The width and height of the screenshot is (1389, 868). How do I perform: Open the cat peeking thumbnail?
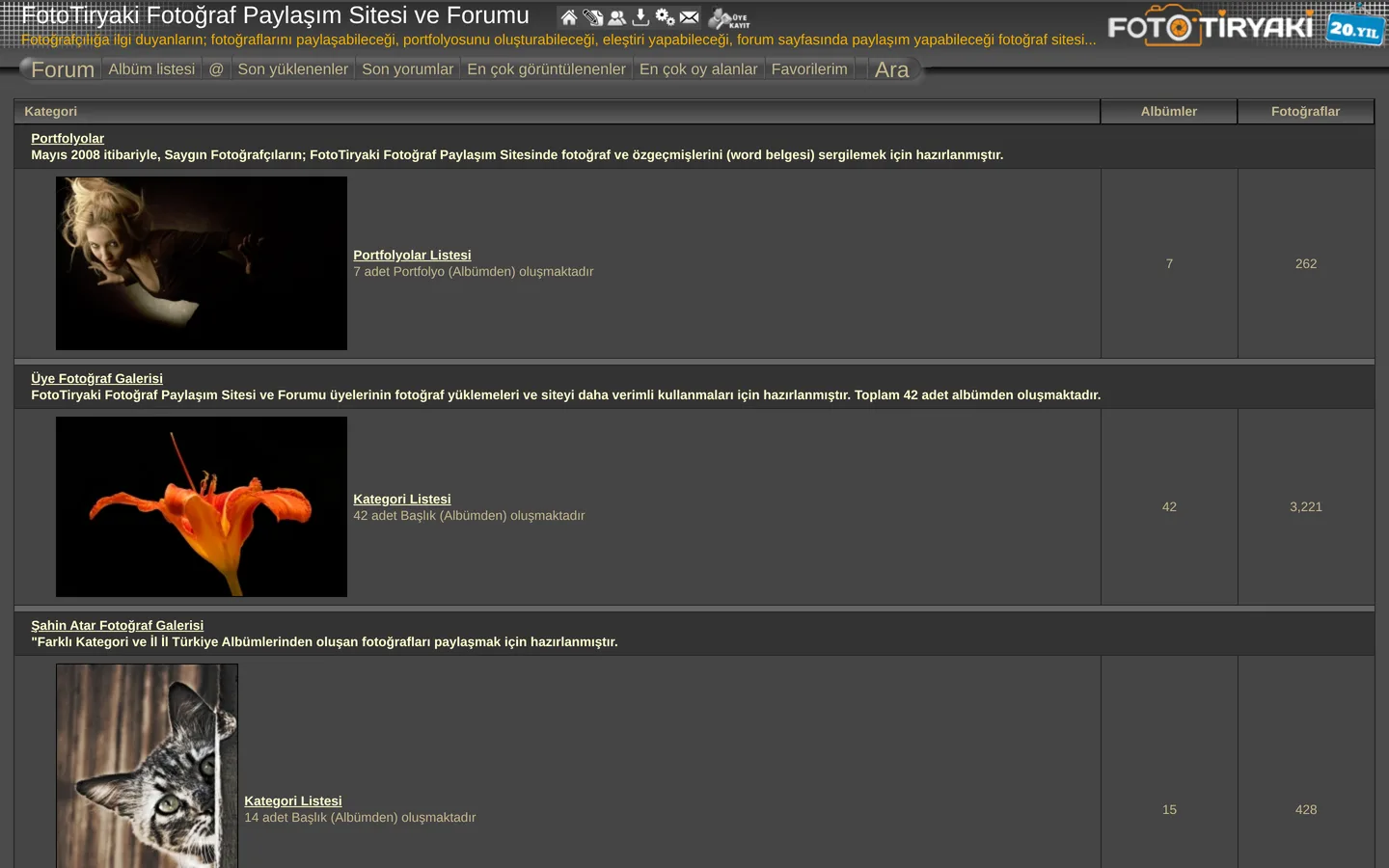pyautogui.click(x=147, y=766)
